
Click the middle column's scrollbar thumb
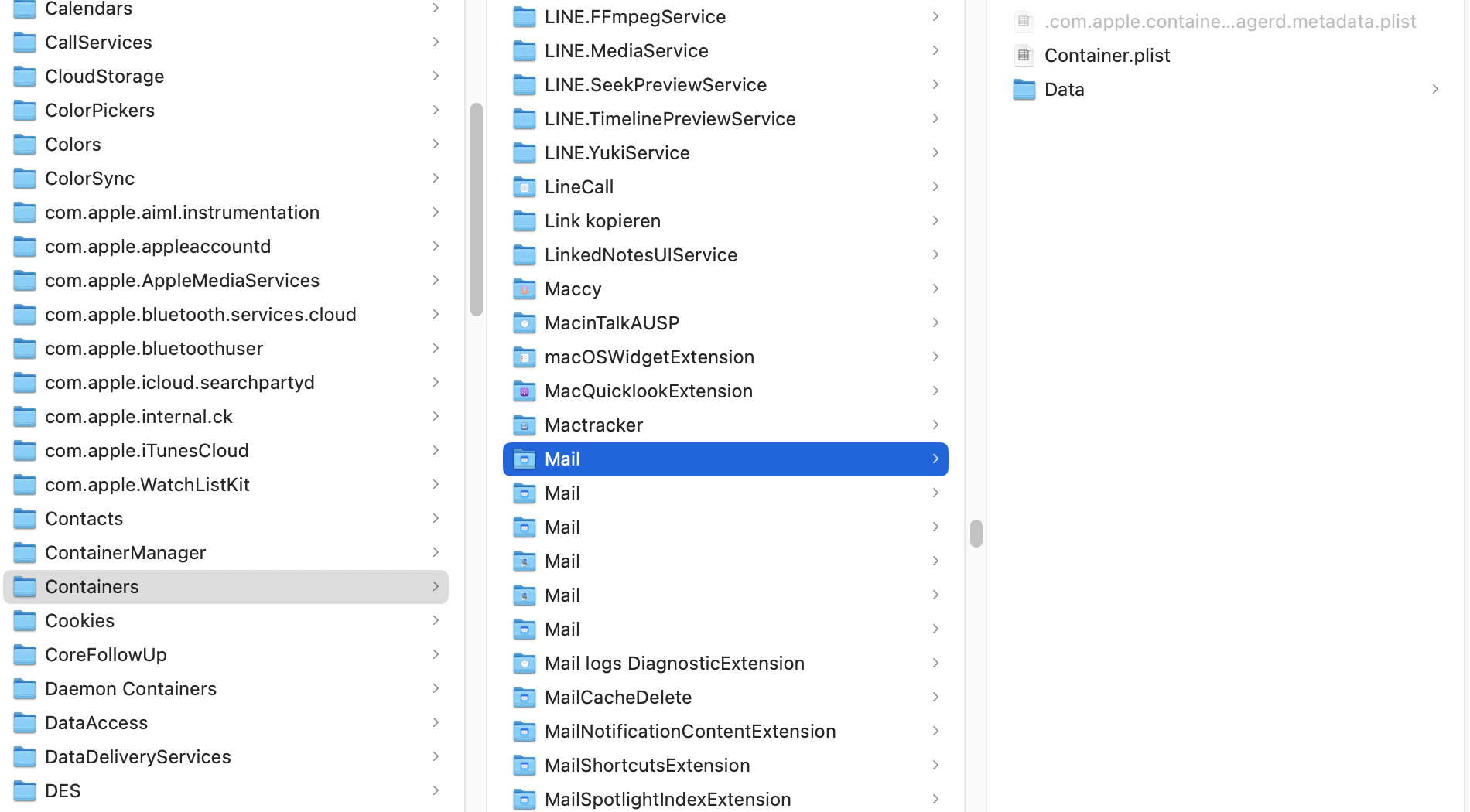coord(976,534)
